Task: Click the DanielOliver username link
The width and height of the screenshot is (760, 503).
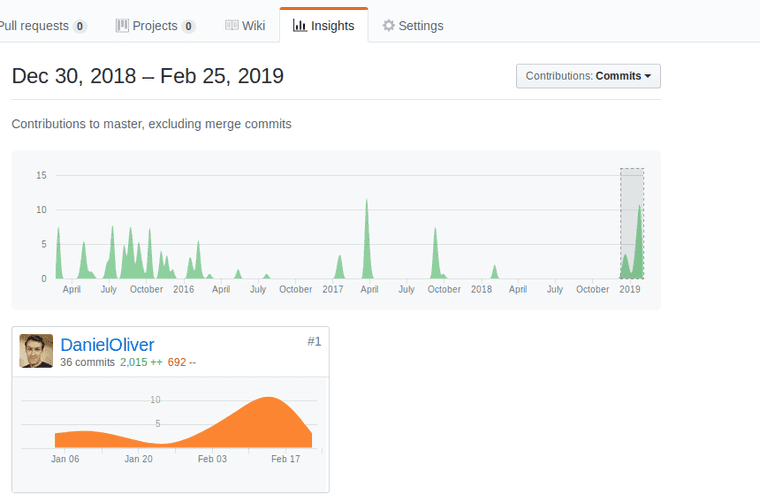Action: tap(107, 345)
